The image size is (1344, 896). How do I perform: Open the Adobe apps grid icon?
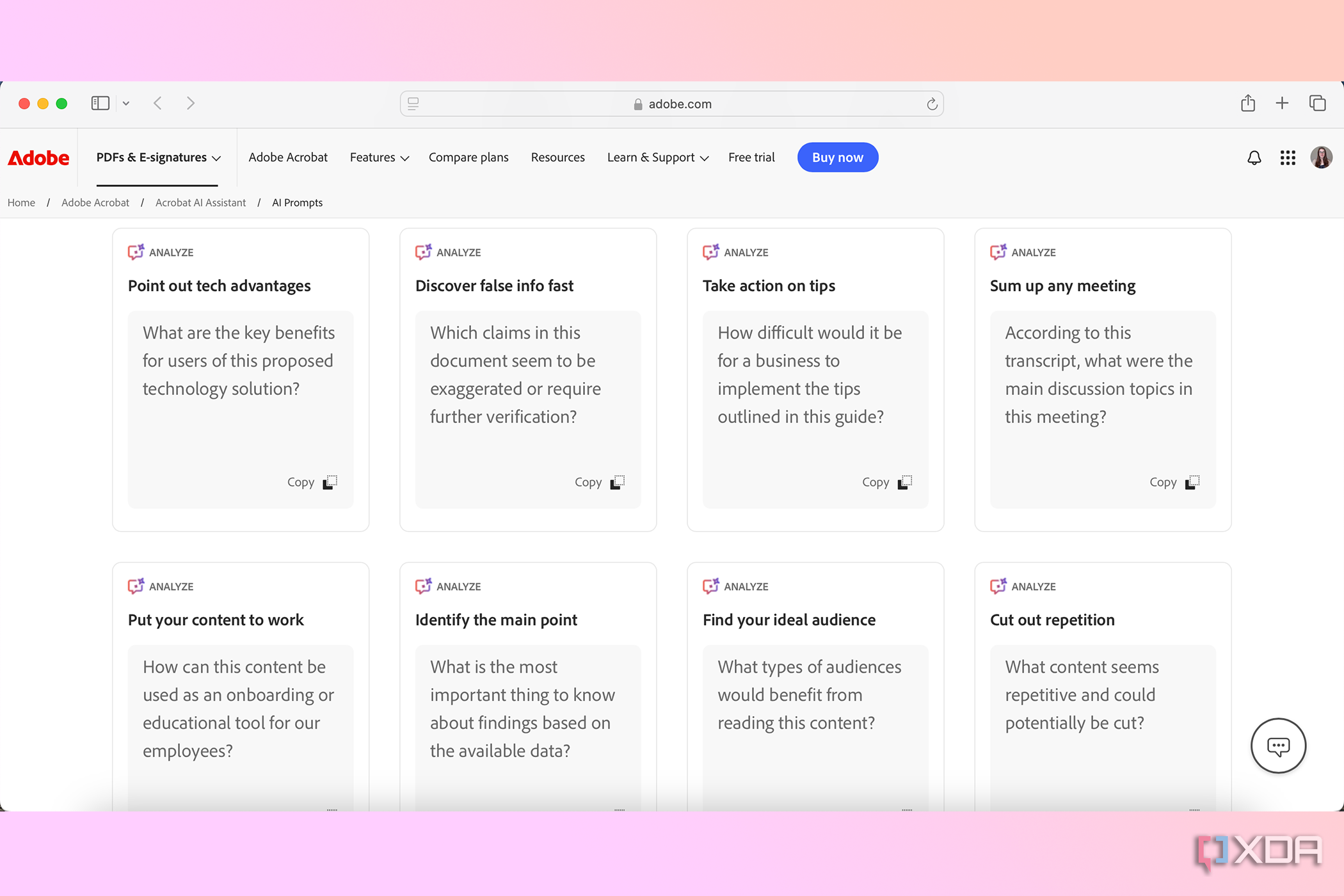point(1288,157)
